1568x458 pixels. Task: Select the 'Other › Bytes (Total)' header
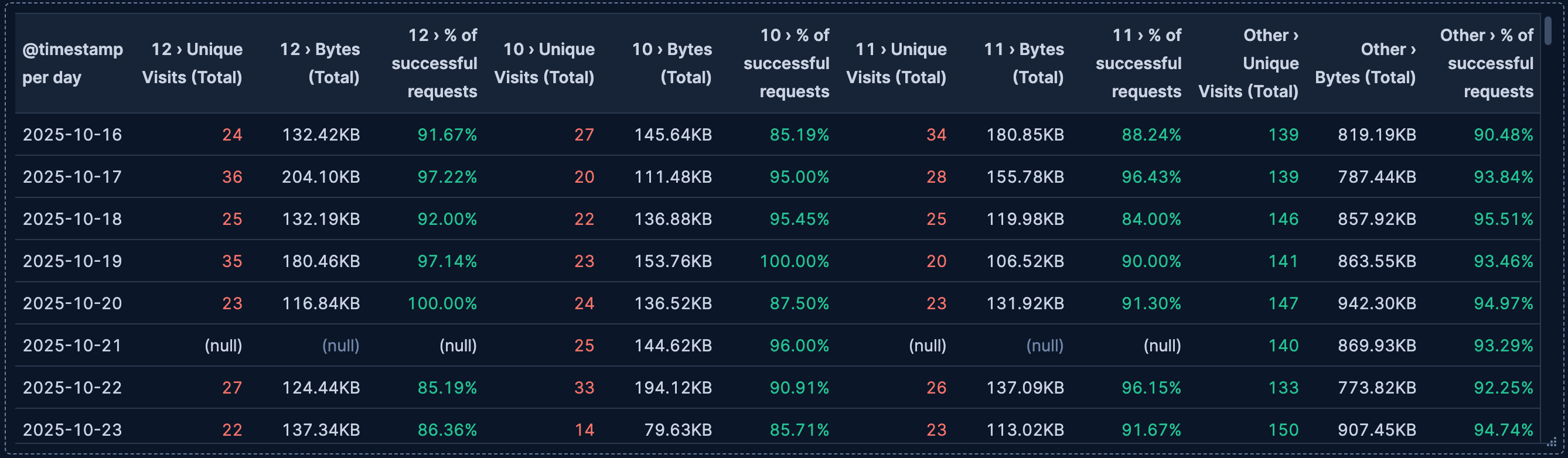coord(1365,63)
